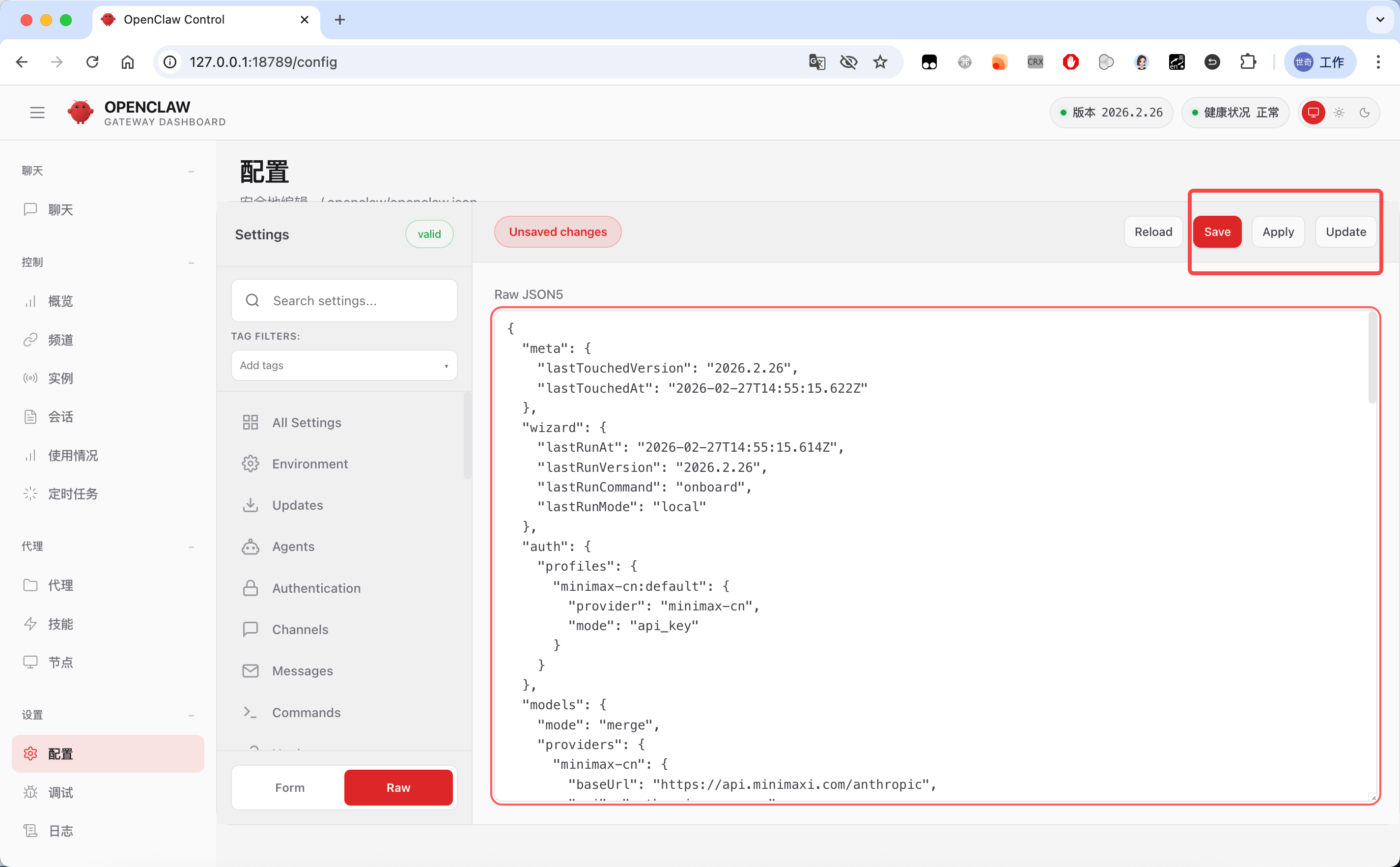This screenshot has height=867, width=1400.
Task: Click the Search settings input field
Action: point(344,300)
